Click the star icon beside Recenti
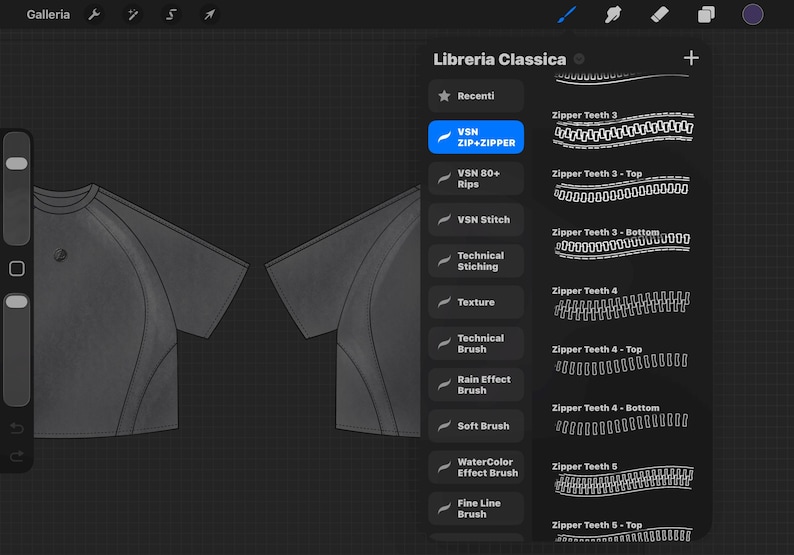This screenshot has width=794, height=555. (x=444, y=96)
